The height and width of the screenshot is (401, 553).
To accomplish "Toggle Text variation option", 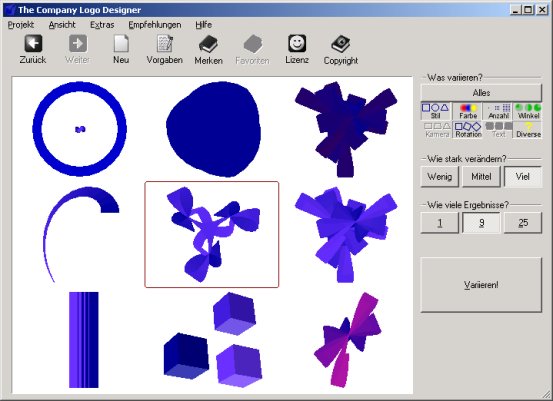I will [498, 130].
